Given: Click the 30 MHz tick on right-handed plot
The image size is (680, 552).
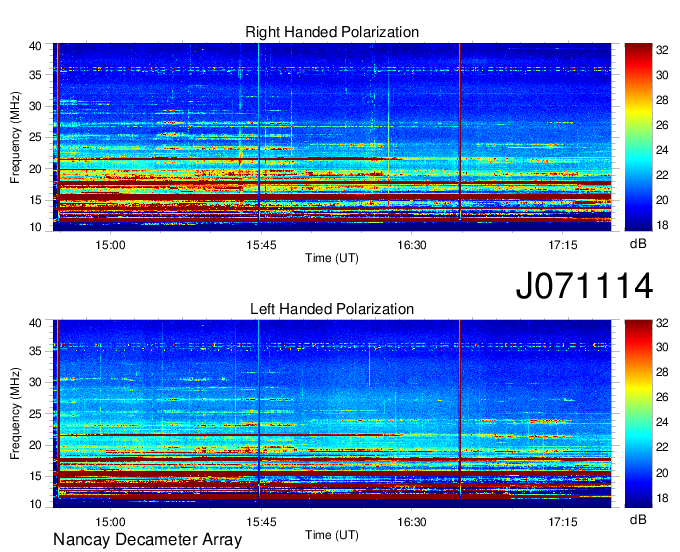Looking at the screenshot, I should (36, 106).
